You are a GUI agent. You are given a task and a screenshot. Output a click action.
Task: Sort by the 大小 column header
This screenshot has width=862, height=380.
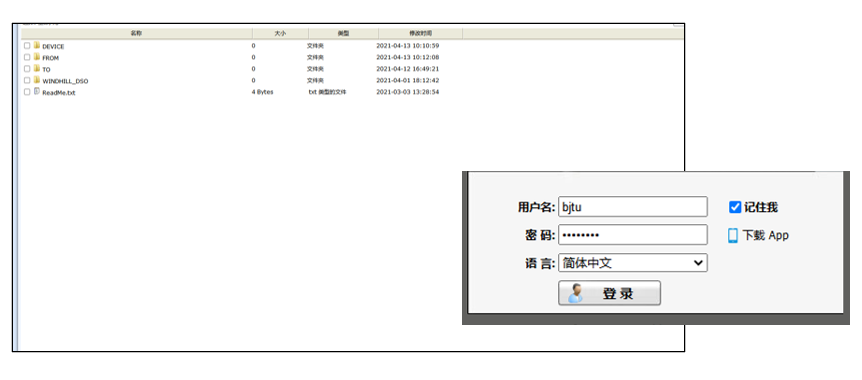point(280,34)
